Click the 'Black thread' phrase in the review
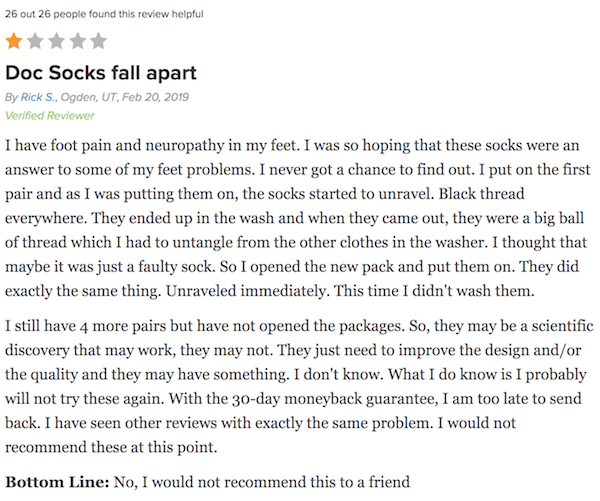The height and width of the screenshot is (501, 600). click(x=481, y=194)
